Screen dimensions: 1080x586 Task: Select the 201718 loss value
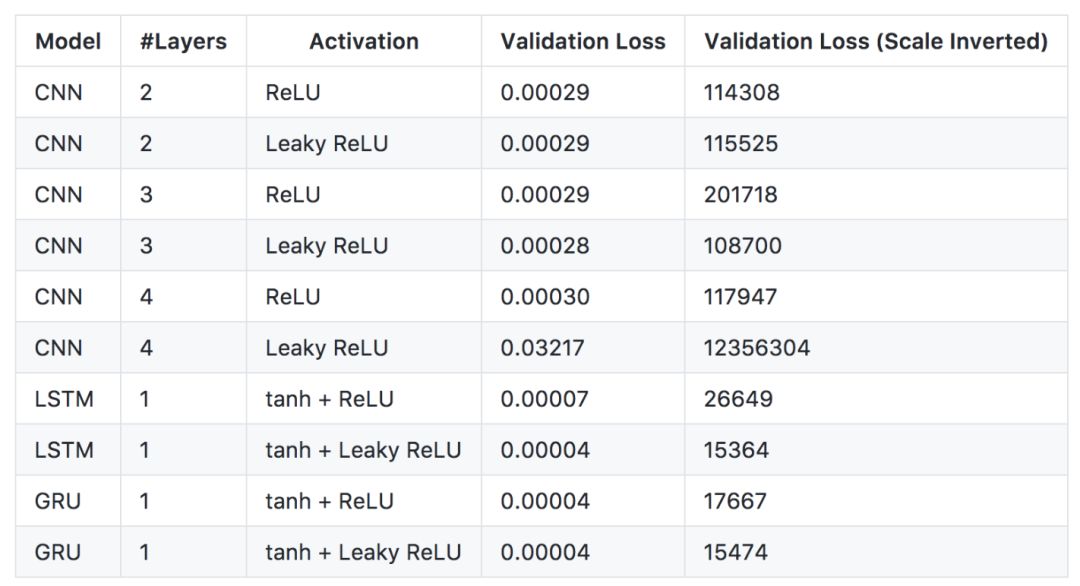740,194
